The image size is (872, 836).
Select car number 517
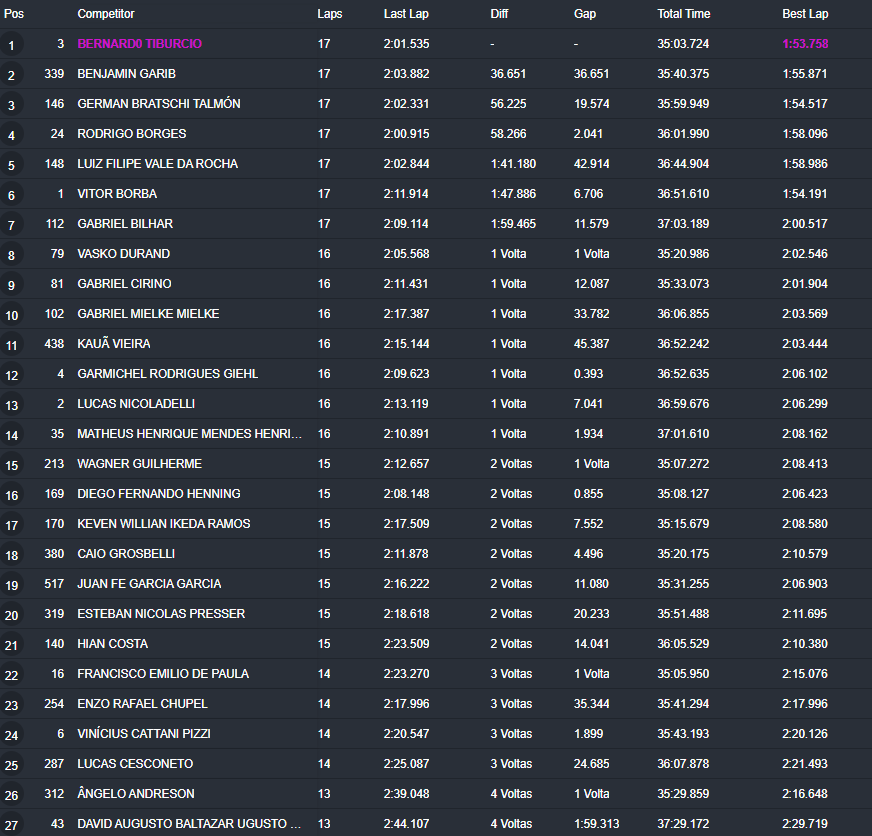pyautogui.click(x=54, y=585)
